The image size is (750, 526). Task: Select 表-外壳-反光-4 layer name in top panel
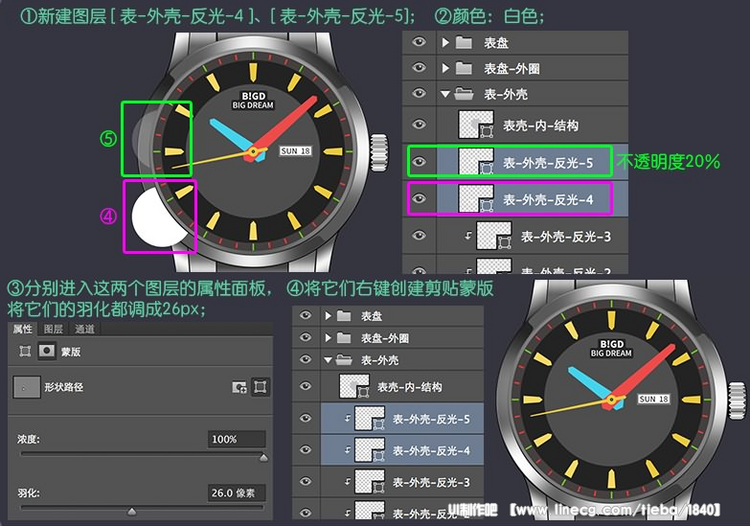(548, 199)
